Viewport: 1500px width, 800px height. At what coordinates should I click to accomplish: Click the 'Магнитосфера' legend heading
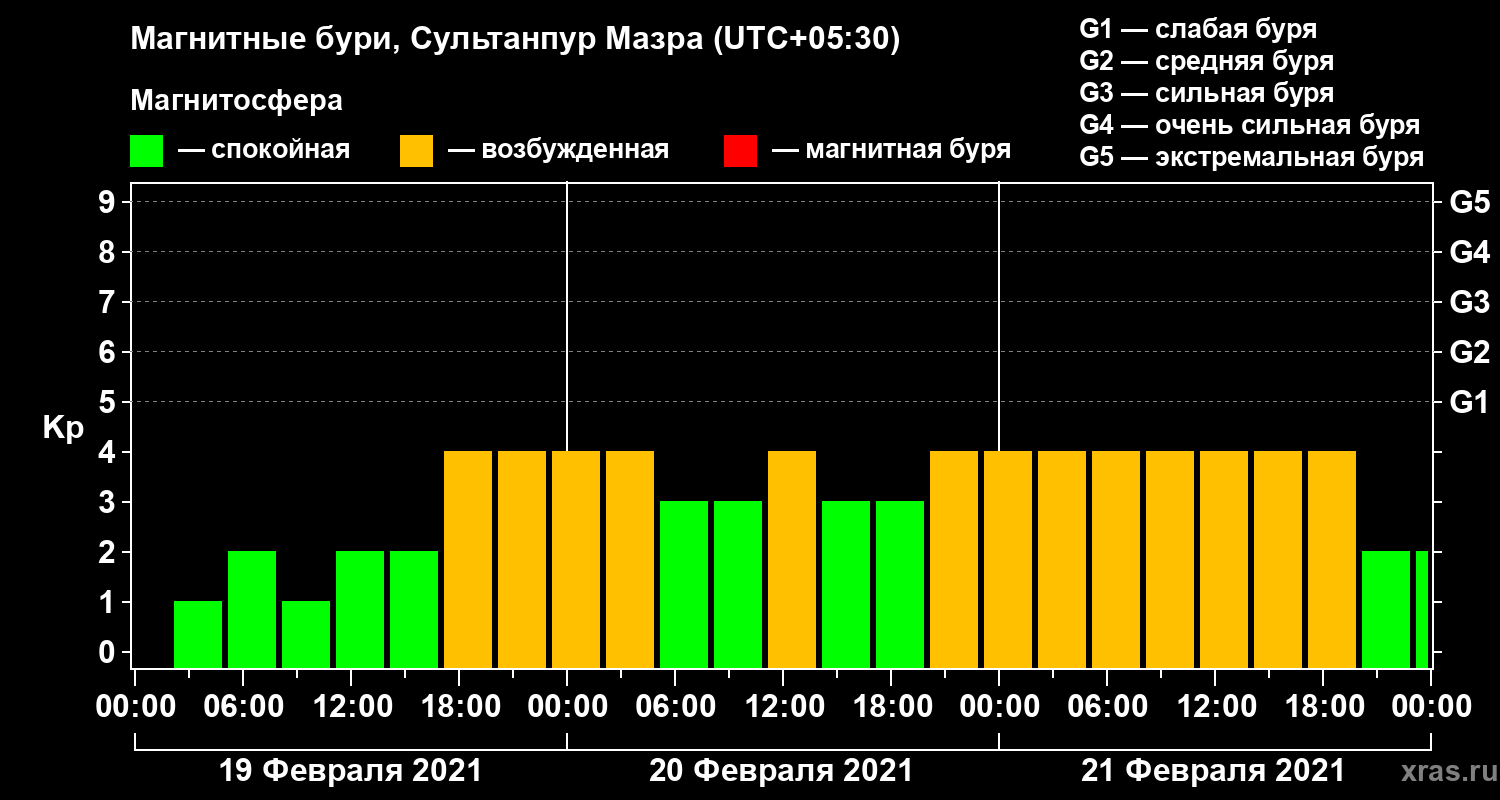(x=236, y=101)
